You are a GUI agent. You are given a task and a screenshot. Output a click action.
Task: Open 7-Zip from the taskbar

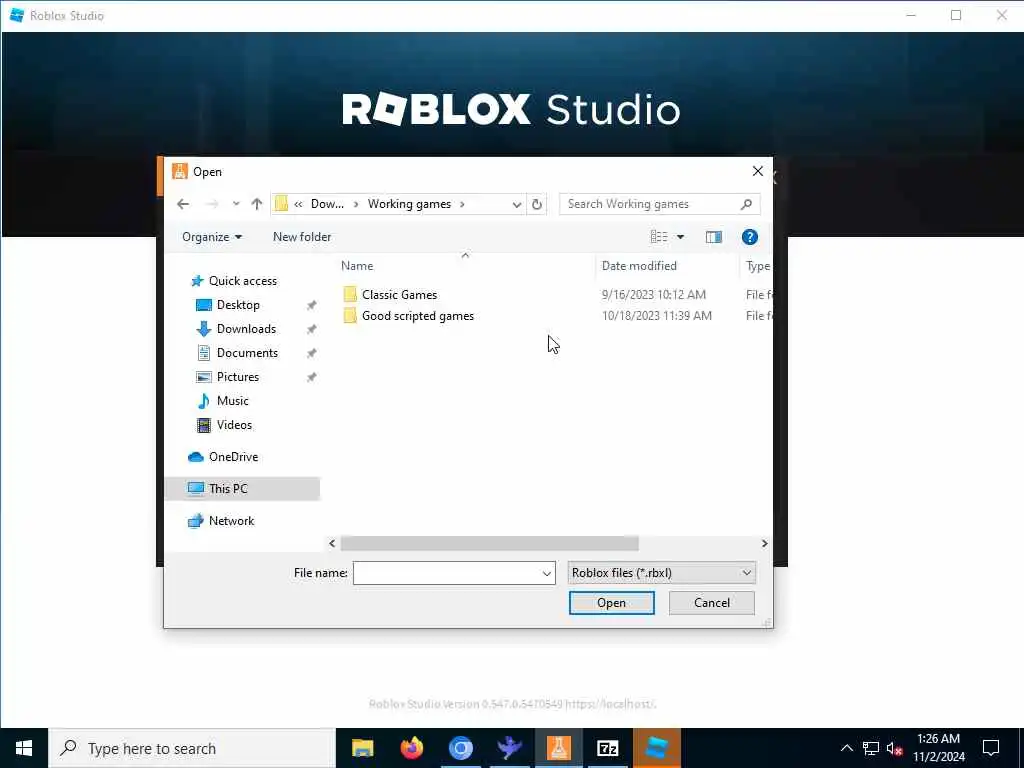pyautogui.click(x=607, y=748)
